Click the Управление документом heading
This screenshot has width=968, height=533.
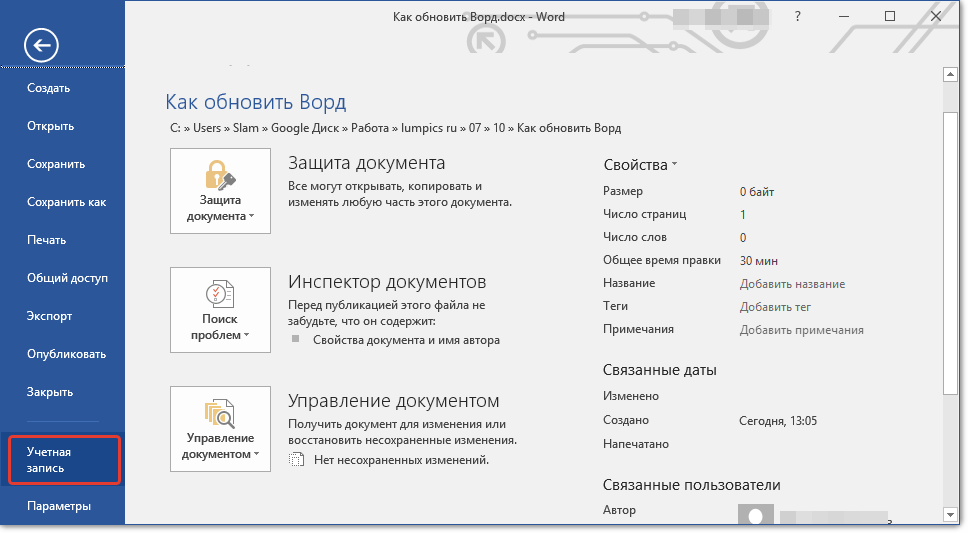pos(394,401)
